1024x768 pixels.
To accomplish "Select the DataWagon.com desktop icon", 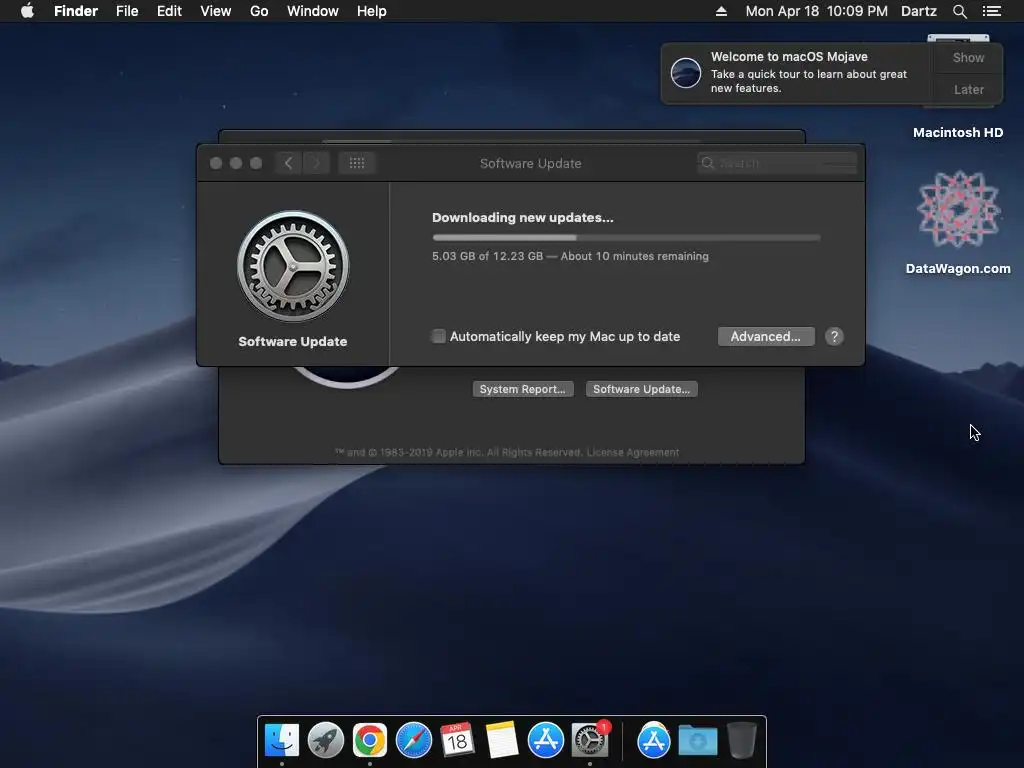I will click(x=958, y=209).
